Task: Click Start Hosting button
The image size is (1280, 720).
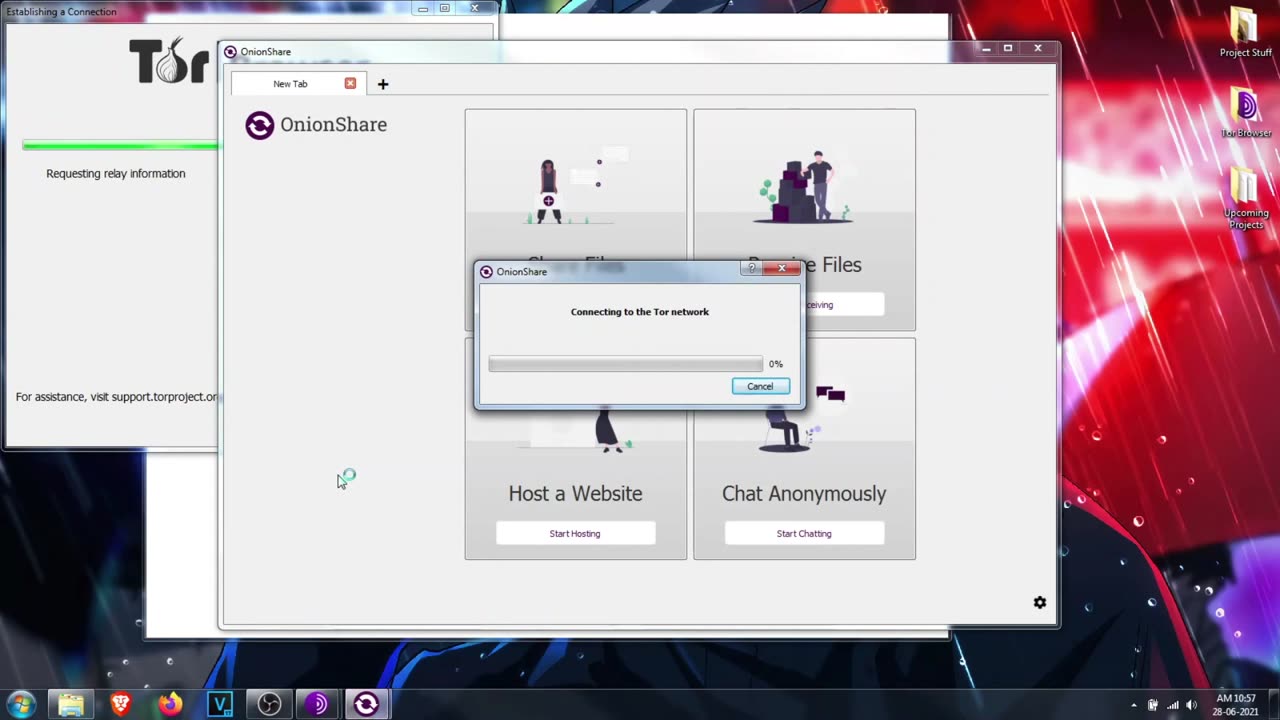Action: tap(575, 533)
